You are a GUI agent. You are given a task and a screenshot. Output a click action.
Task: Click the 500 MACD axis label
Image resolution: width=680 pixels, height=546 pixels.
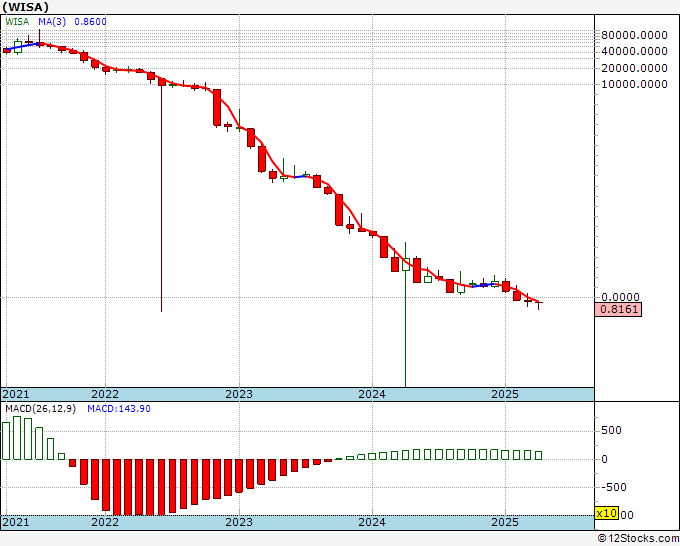point(611,430)
